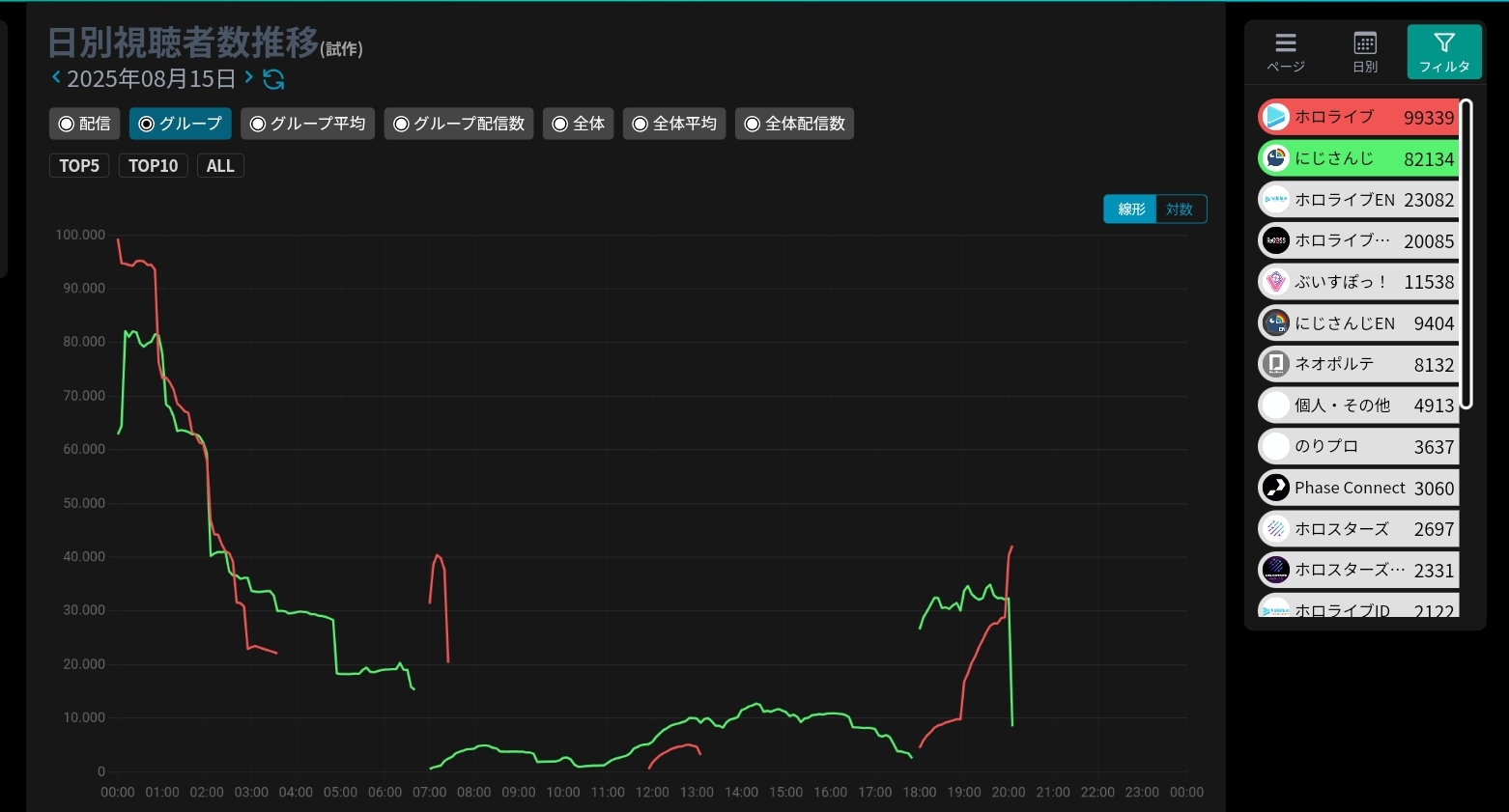Go to previous day with left chevron

[x=56, y=77]
